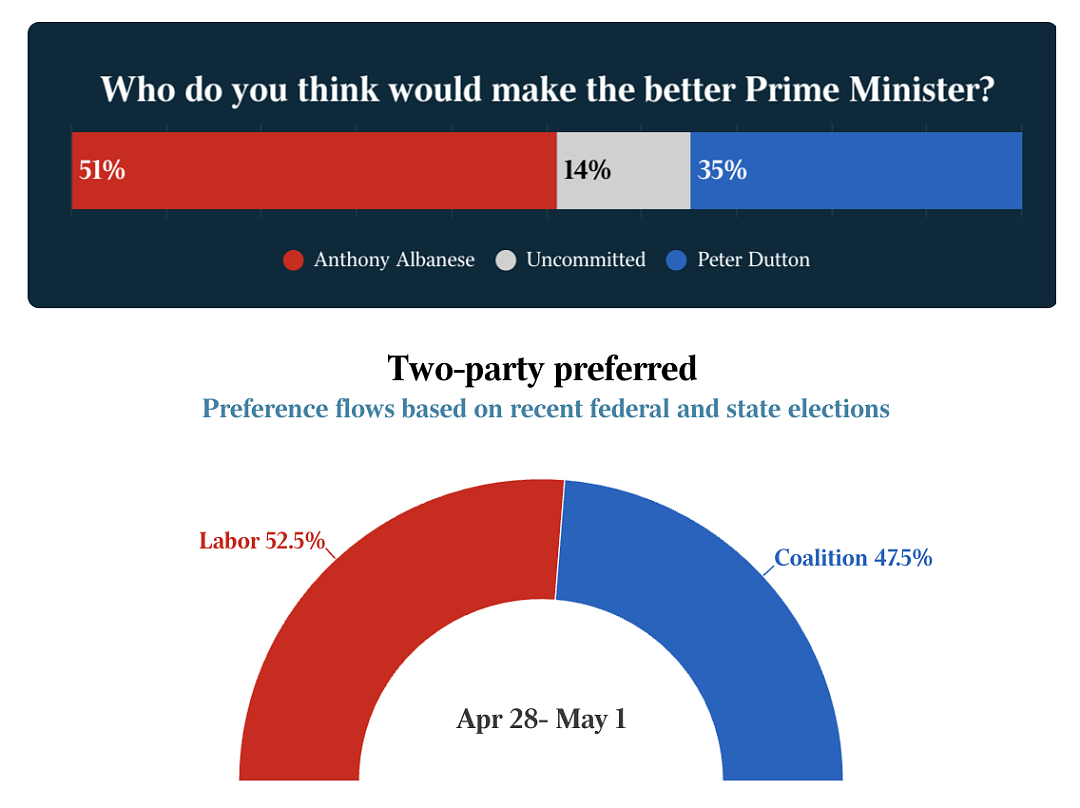Viewport: 1080px width, 808px height.
Task: Click the grey 14% bar segment
Action: click(623, 170)
